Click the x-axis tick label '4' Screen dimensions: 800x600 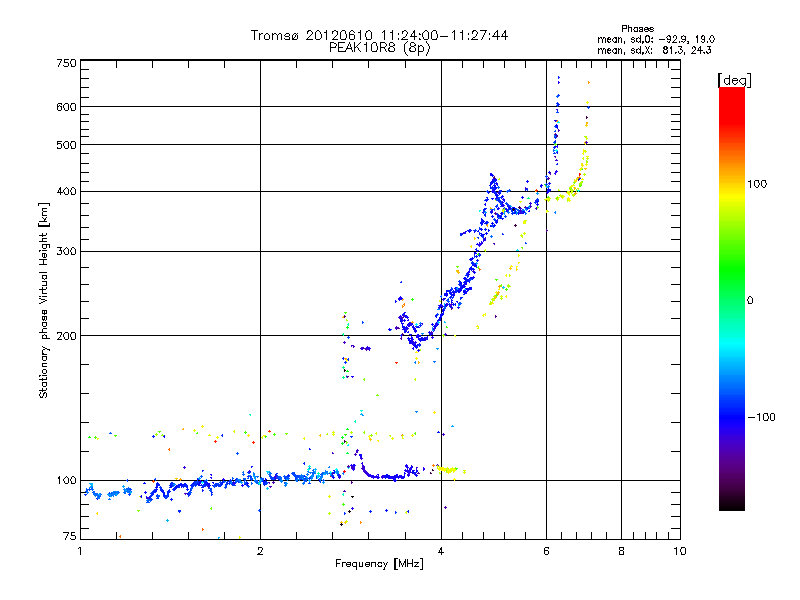click(441, 552)
